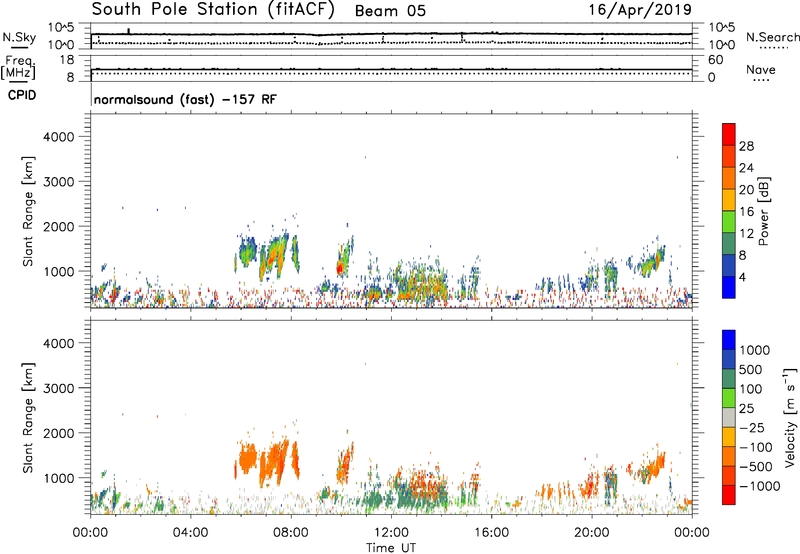Click the 'Beam 05' label

tap(390, 11)
